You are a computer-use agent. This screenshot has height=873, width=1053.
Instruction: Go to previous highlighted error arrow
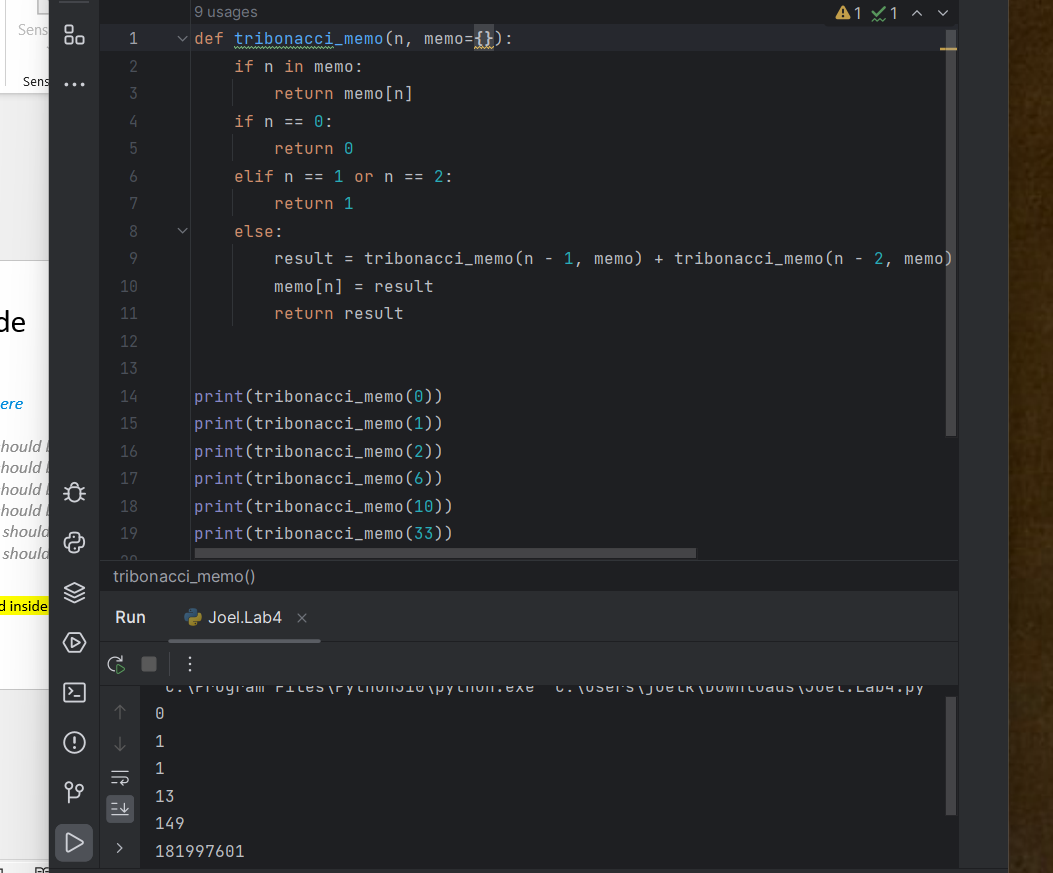pos(917,13)
